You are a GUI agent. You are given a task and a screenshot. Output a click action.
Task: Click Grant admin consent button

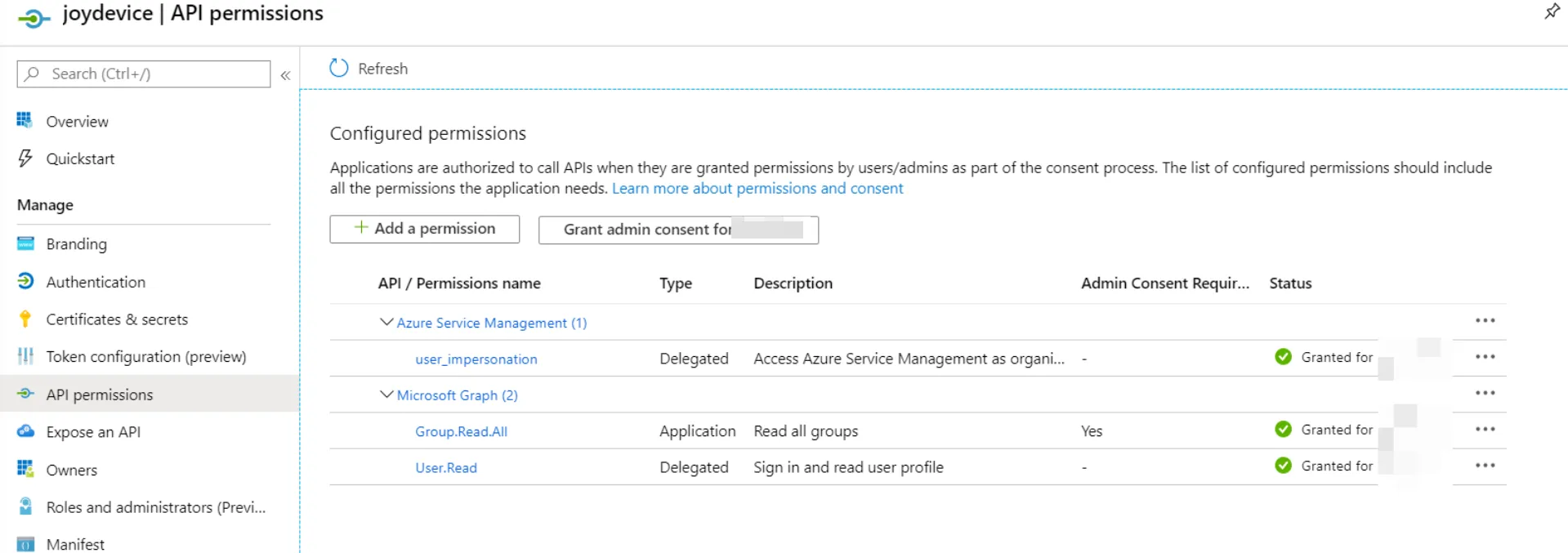coord(678,230)
